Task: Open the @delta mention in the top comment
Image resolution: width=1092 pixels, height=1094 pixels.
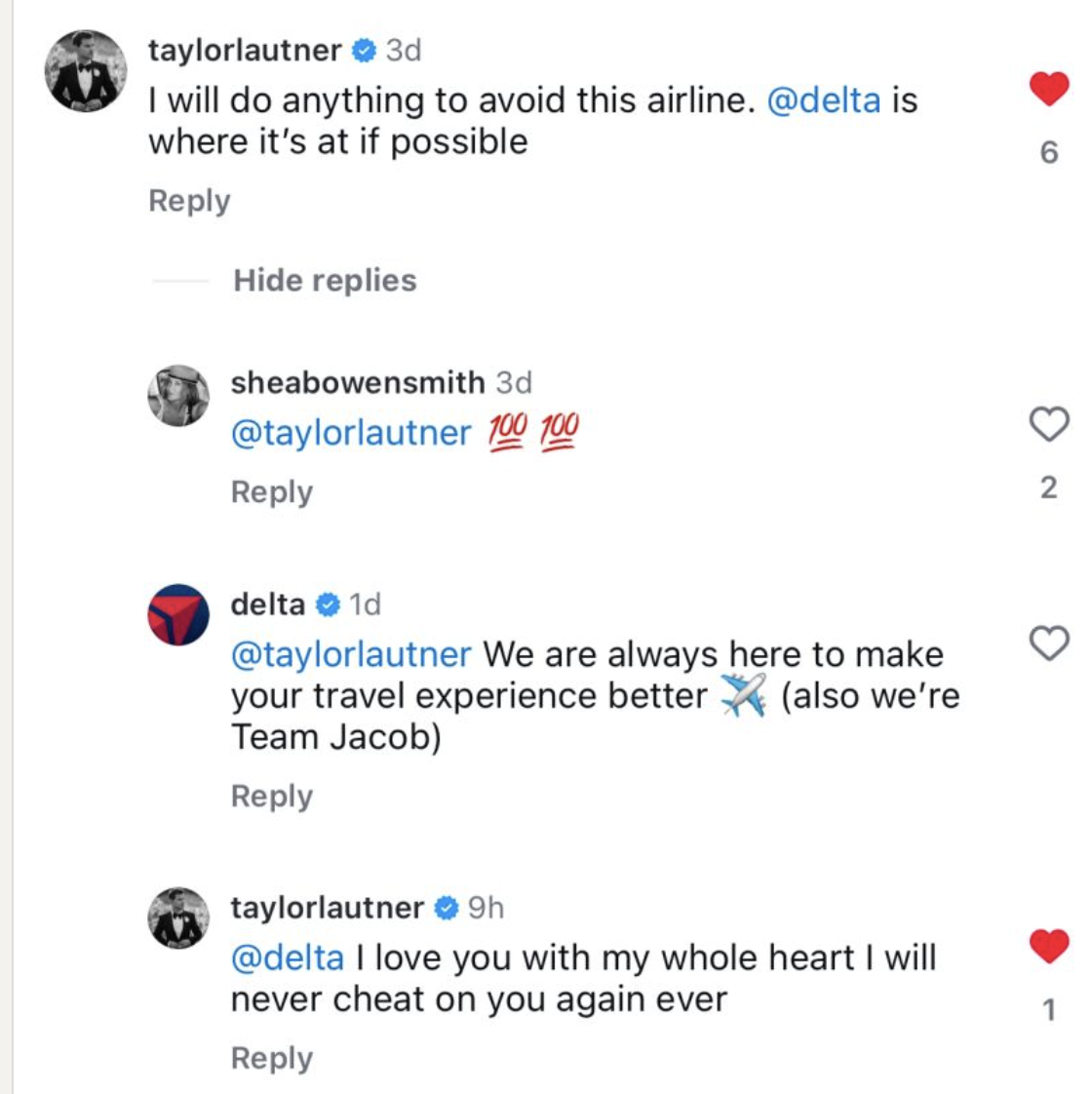Action: click(x=826, y=98)
